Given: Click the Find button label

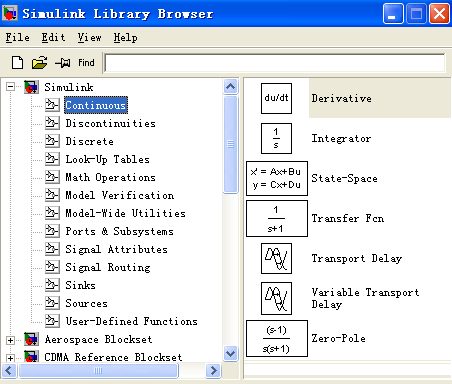Looking at the screenshot, I should 86,63.
